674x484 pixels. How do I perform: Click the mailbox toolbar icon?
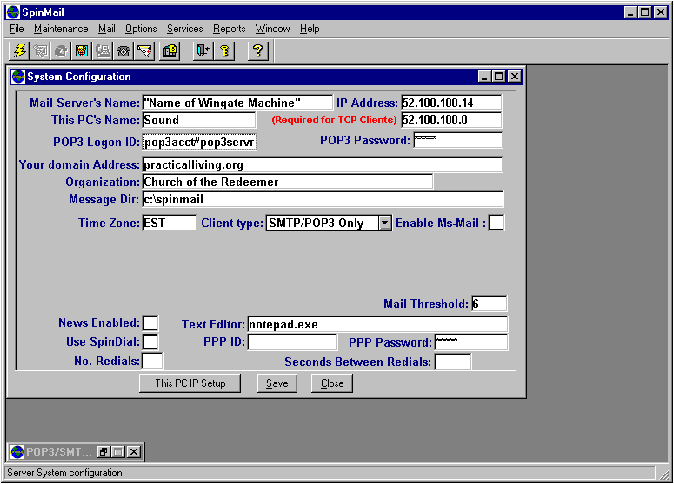170,51
